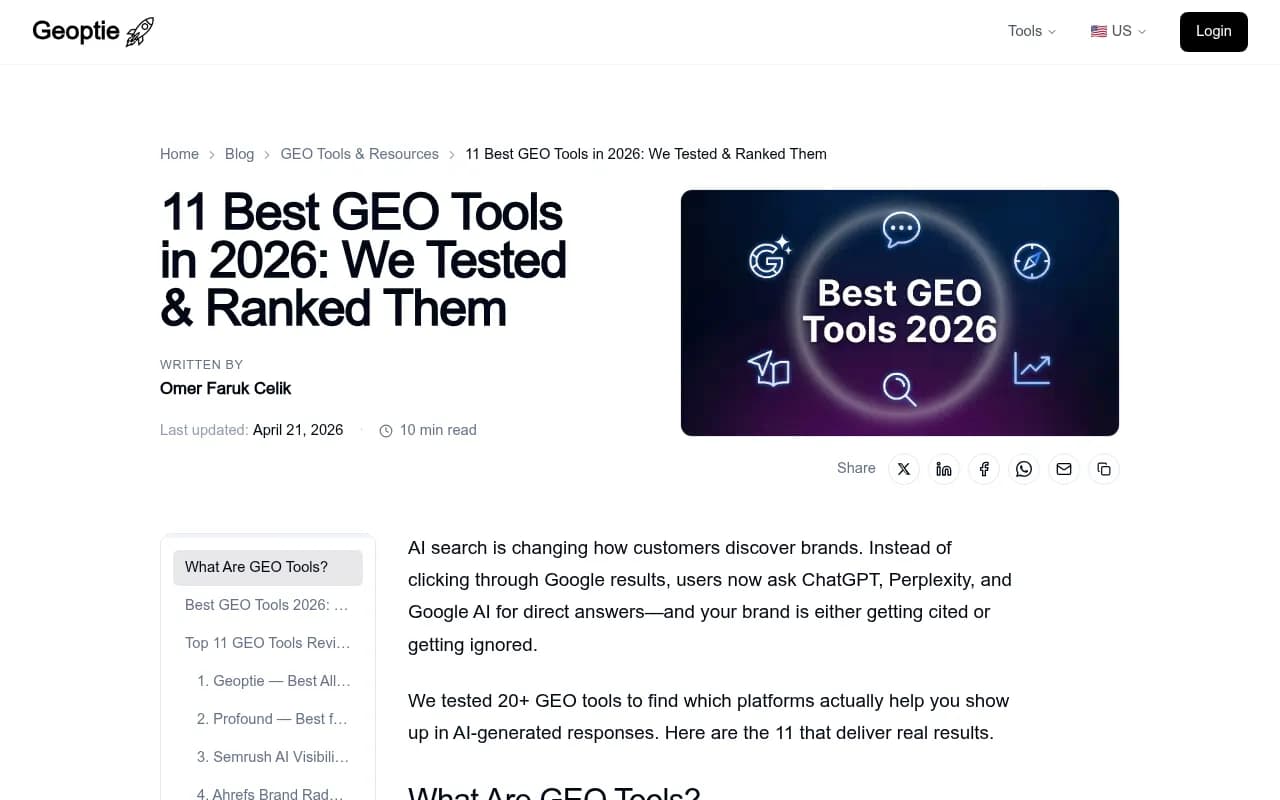Jump to Top 11 GEO Tools Reviewed section
Viewport: 1280px width, 800px height.
pos(268,643)
